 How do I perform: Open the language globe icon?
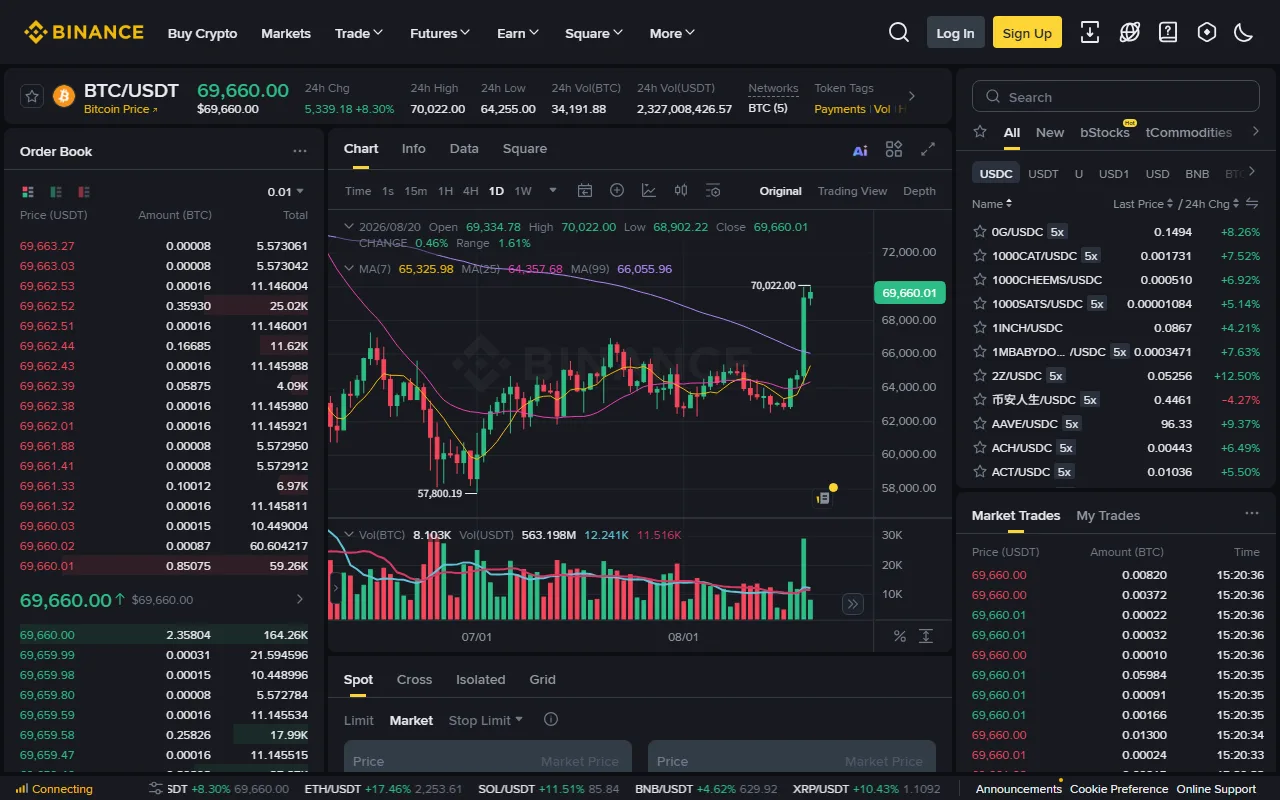pos(1129,33)
